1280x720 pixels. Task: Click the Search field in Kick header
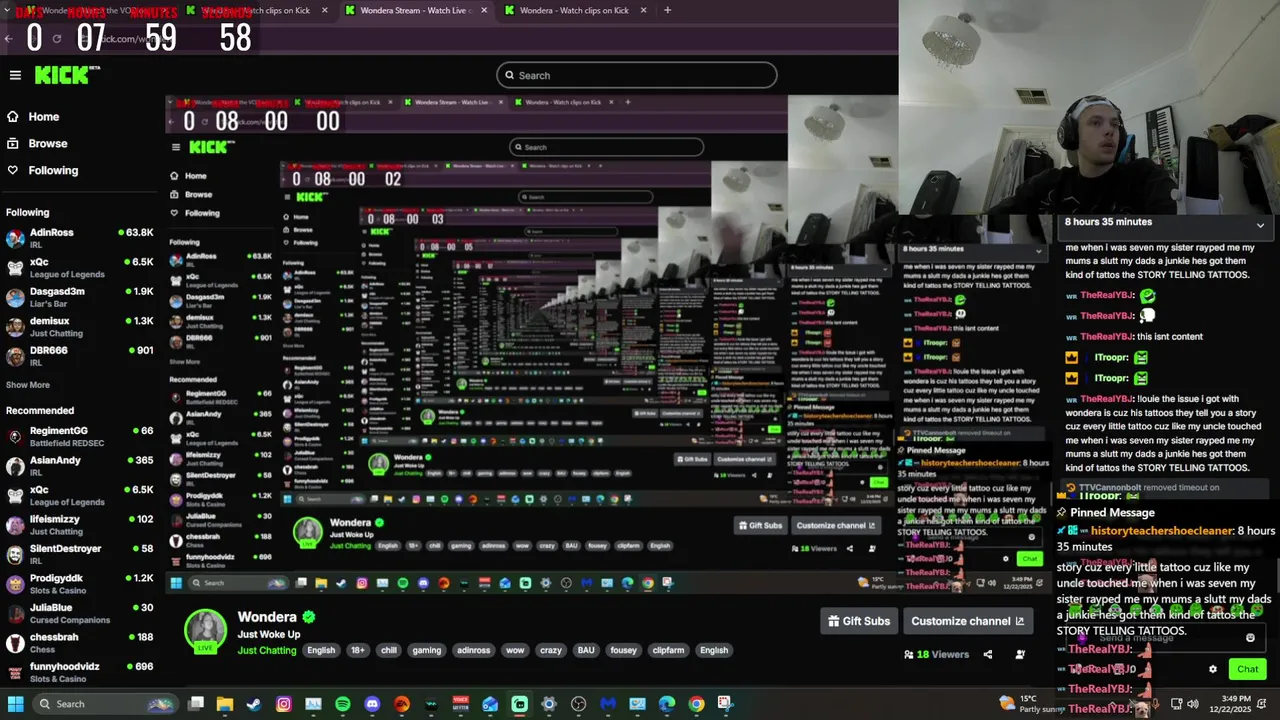636,75
